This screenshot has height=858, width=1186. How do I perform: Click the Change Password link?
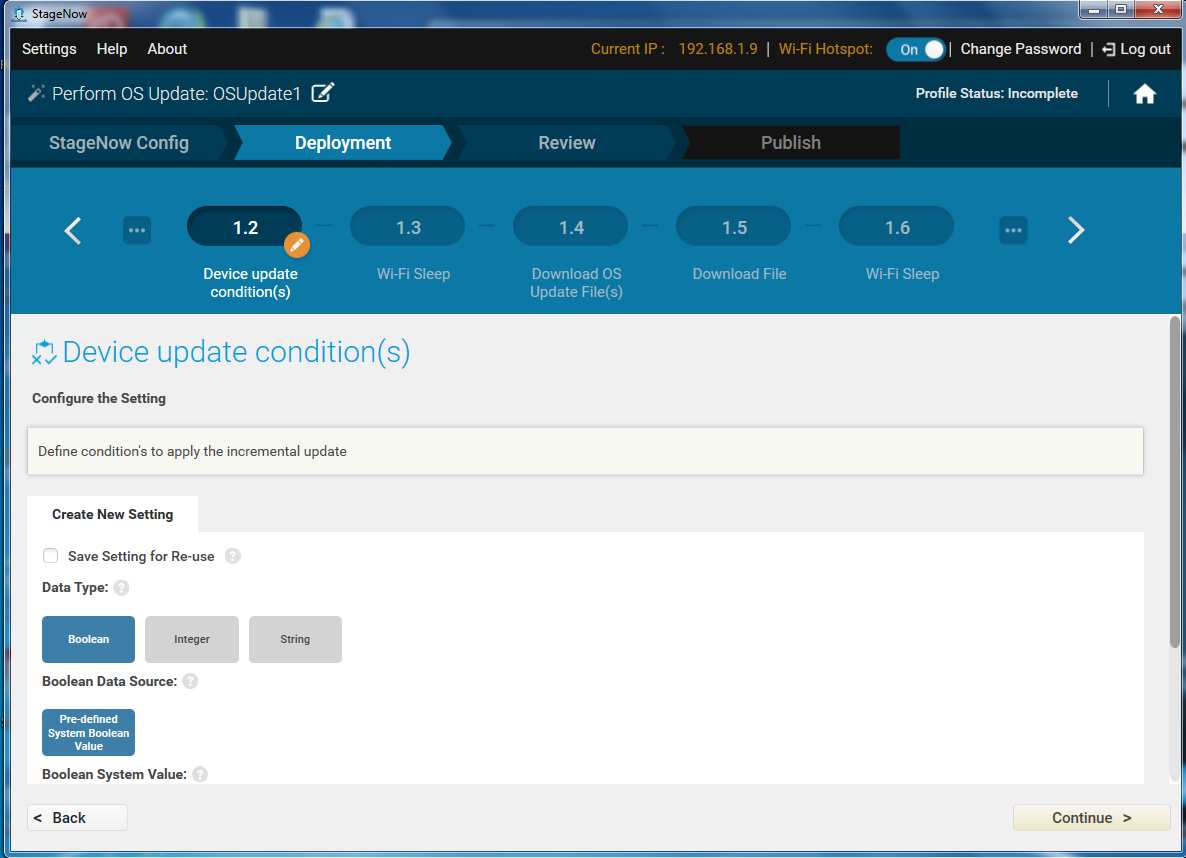click(1020, 49)
